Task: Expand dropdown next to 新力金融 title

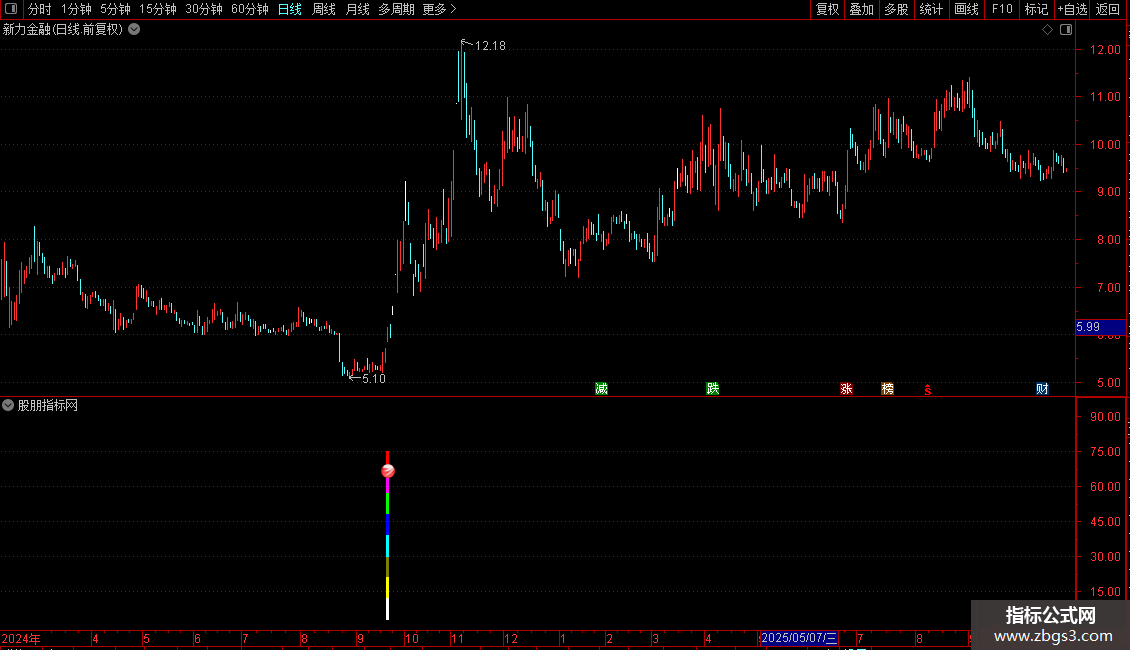Action: (134, 30)
